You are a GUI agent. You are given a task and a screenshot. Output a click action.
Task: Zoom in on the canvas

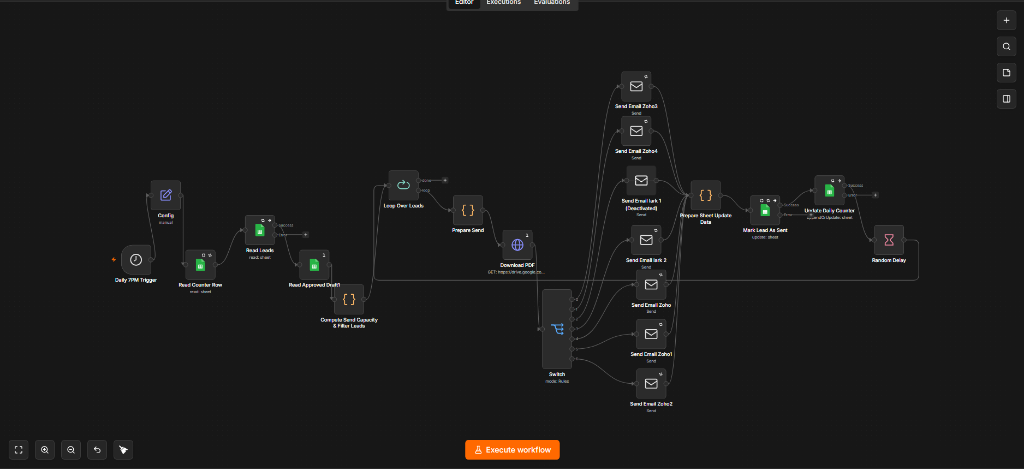44,449
